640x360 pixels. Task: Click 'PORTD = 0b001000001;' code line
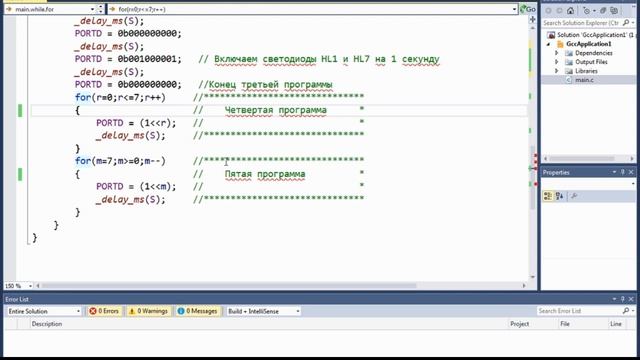tap(128, 59)
